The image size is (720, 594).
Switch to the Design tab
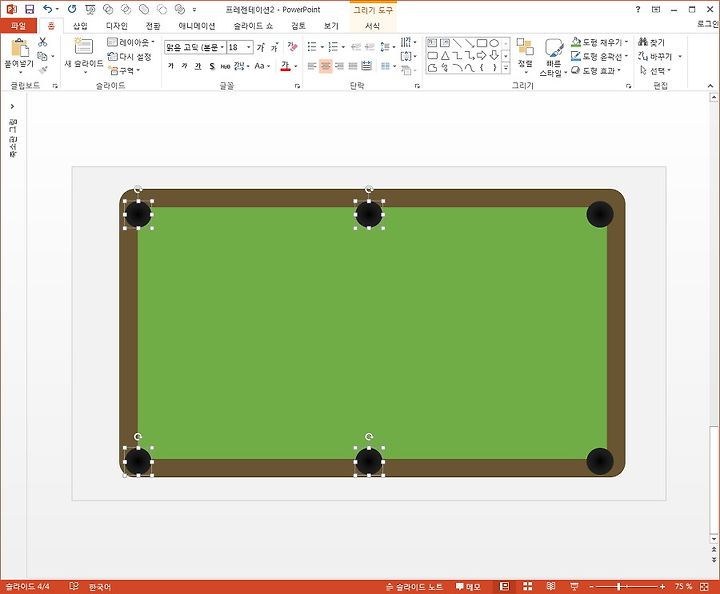point(117,26)
